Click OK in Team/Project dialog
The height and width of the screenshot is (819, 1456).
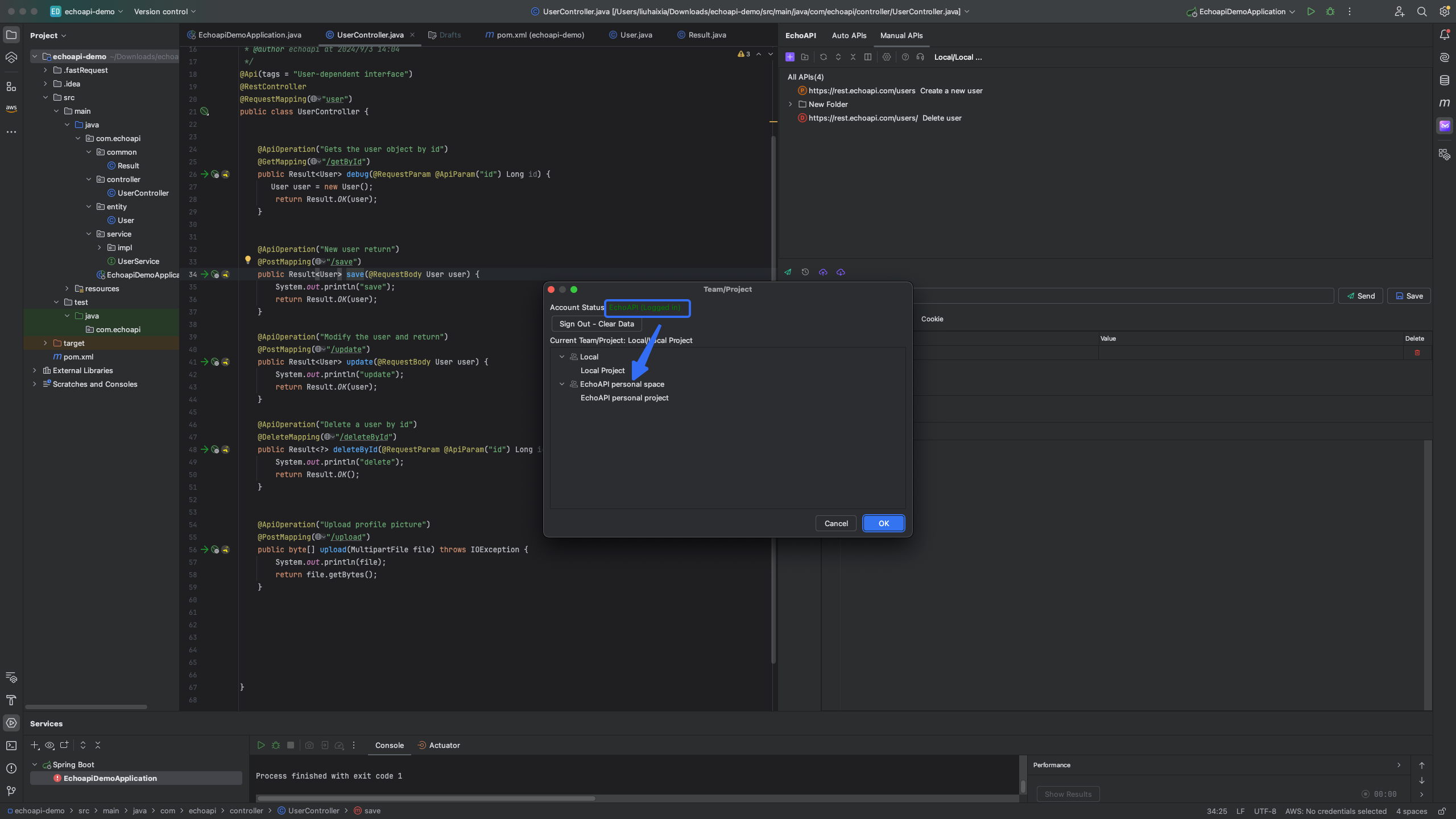pos(884,523)
